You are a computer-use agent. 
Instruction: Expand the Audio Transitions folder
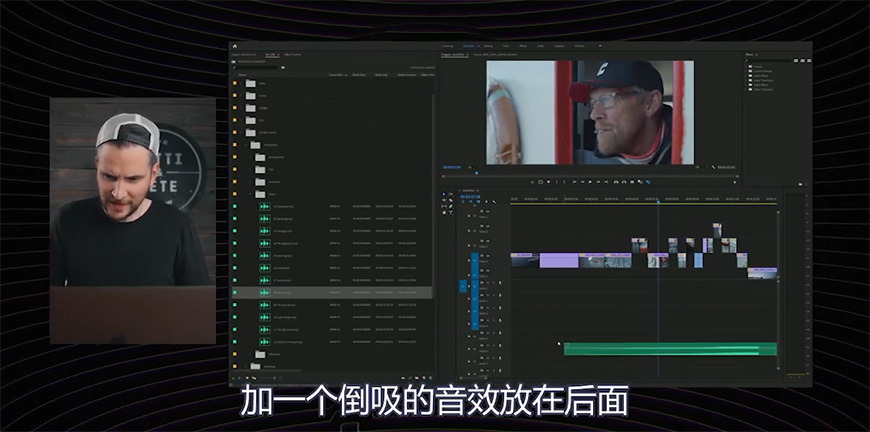coord(746,80)
